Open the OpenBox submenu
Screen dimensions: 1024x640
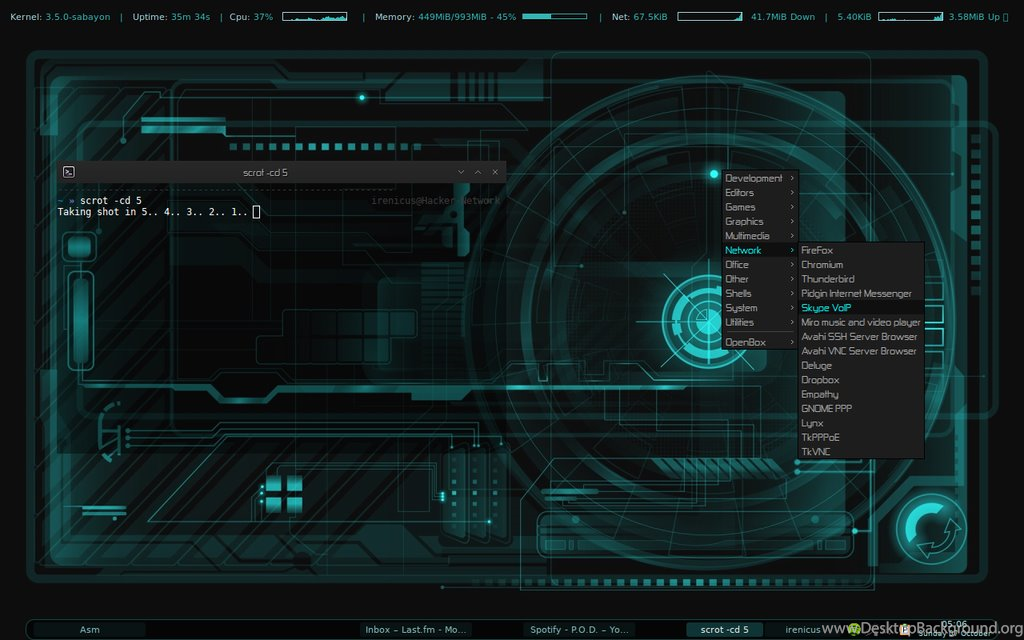click(x=760, y=342)
